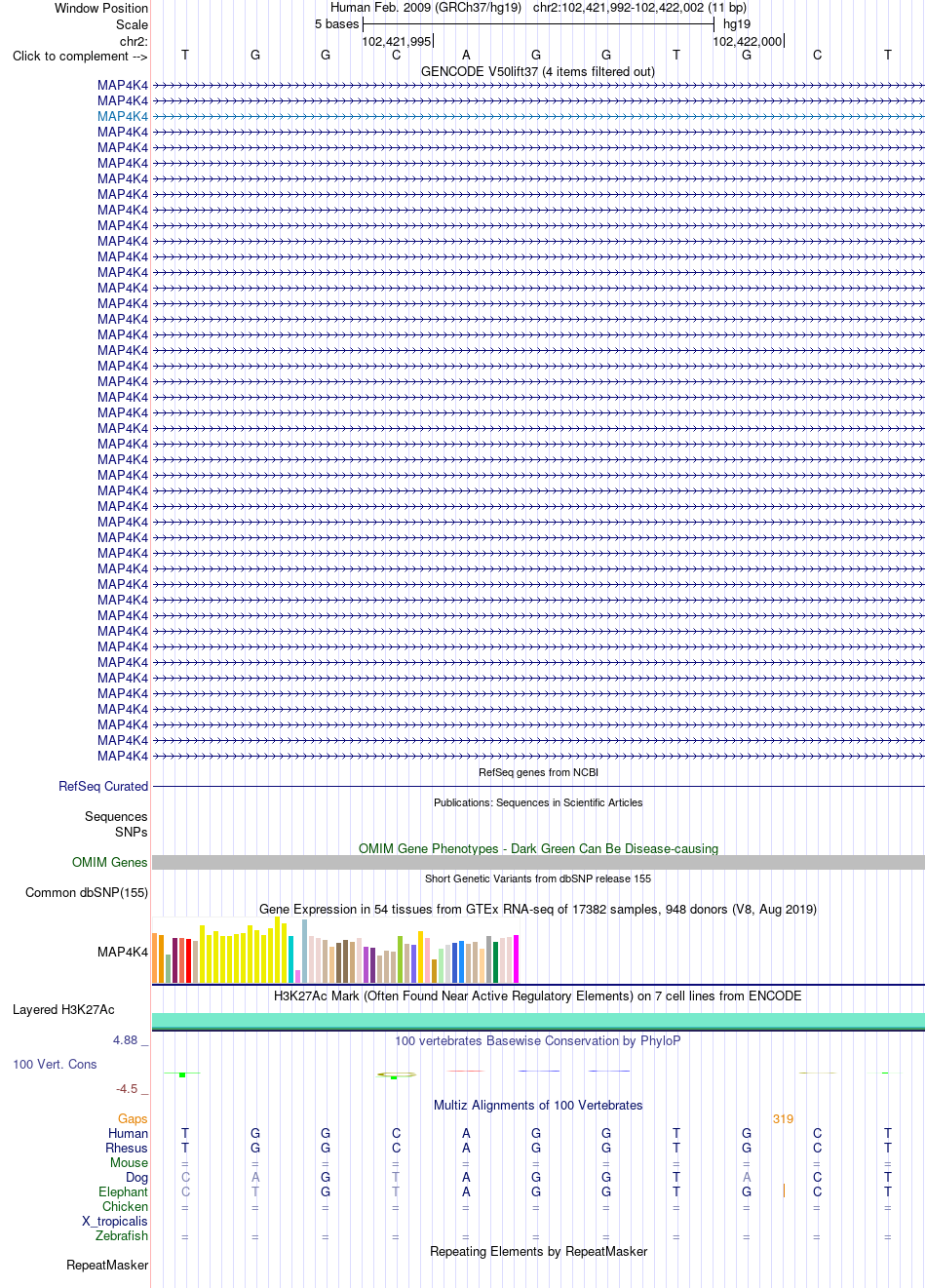Click the magenta bar in the GTEx chart
This screenshot has height=1288, width=926.
(x=517, y=959)
